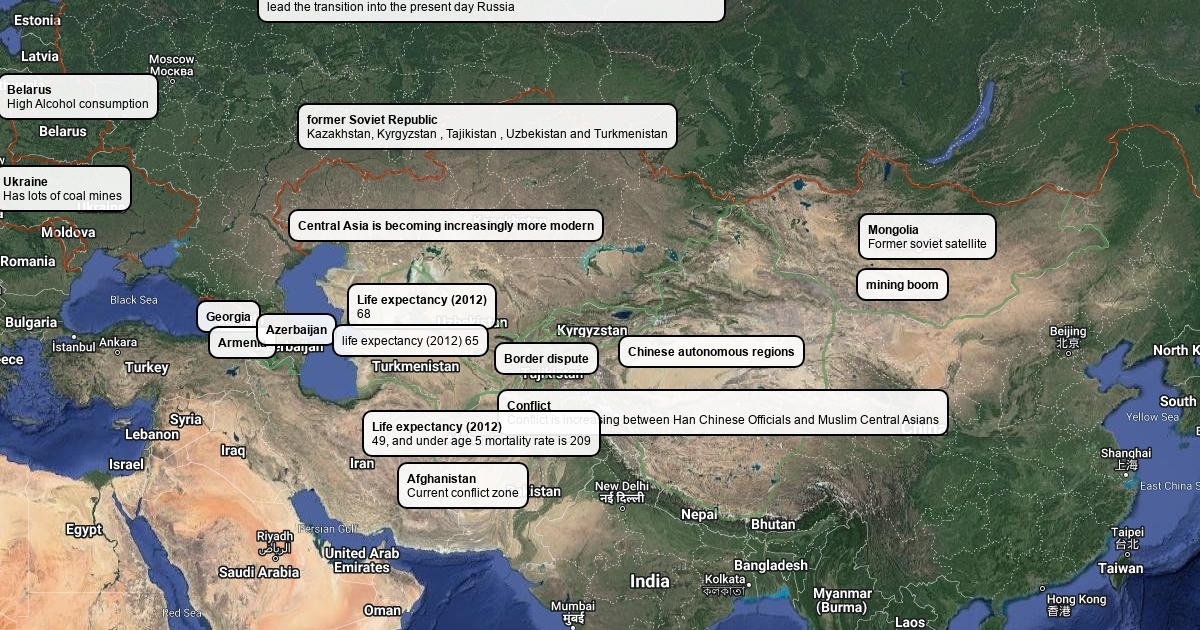Open the Ukraine coal mines annotation
This screenshot has height=630, width=1200.
click(x=65, y=189)
